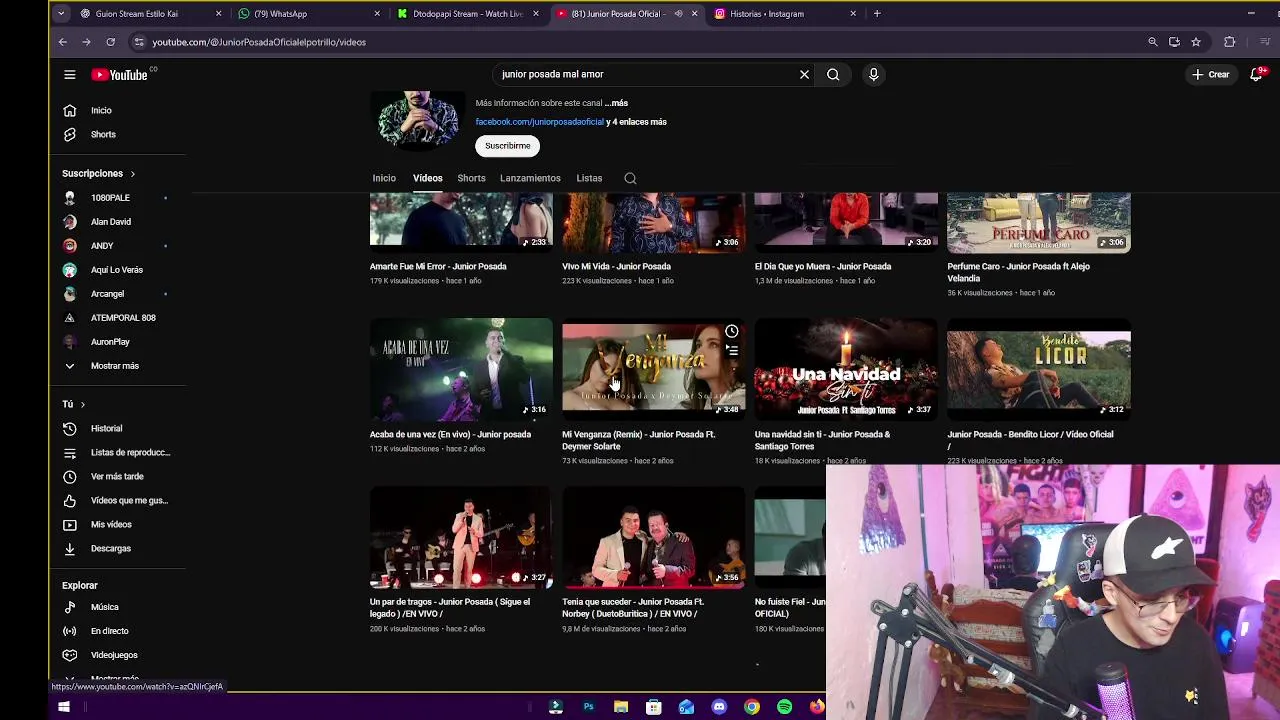The image size is (1280, 720).
Task: Start voice search with the microphone
Action: tap(873, 74)
